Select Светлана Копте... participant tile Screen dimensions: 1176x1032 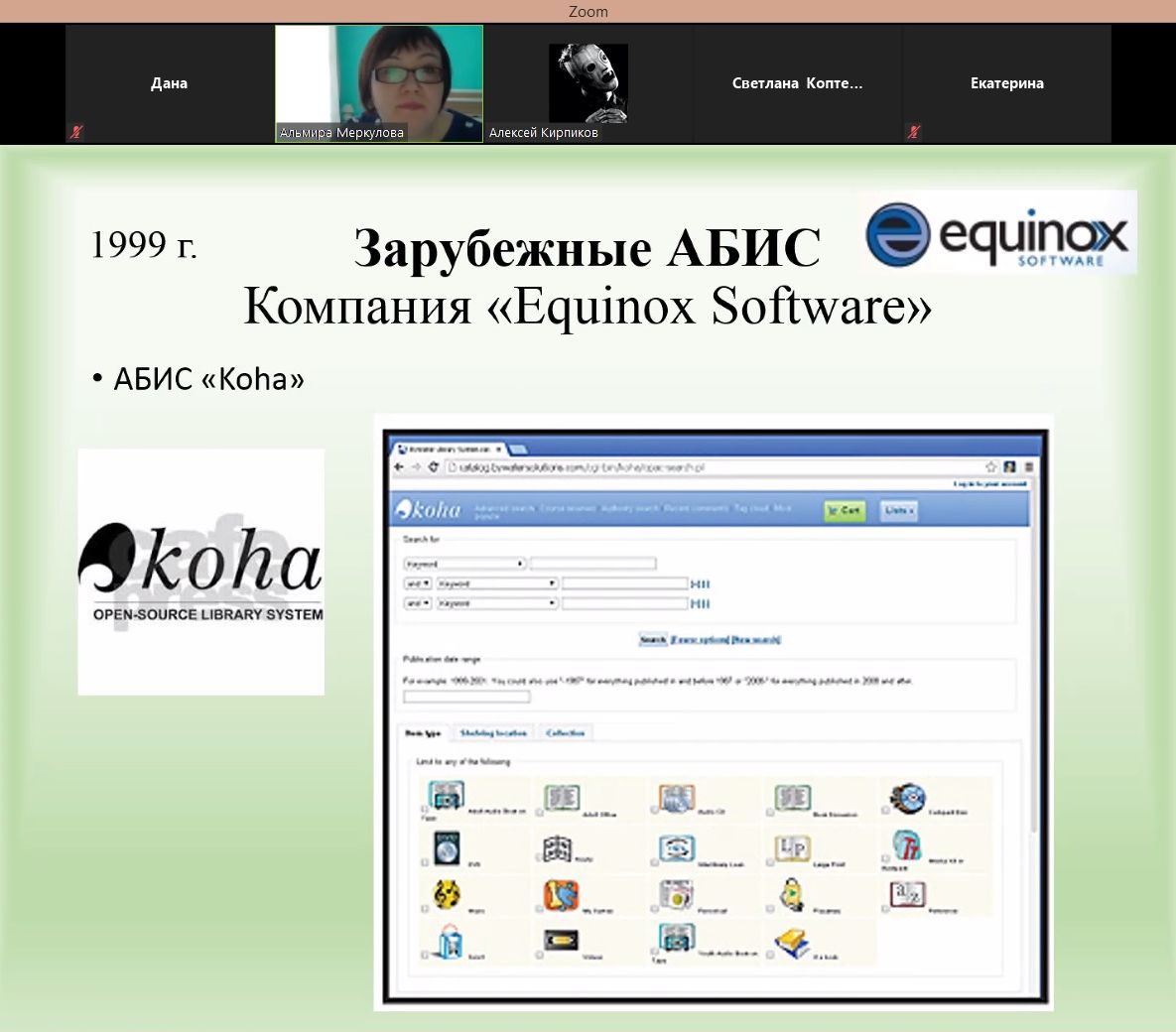797,83
